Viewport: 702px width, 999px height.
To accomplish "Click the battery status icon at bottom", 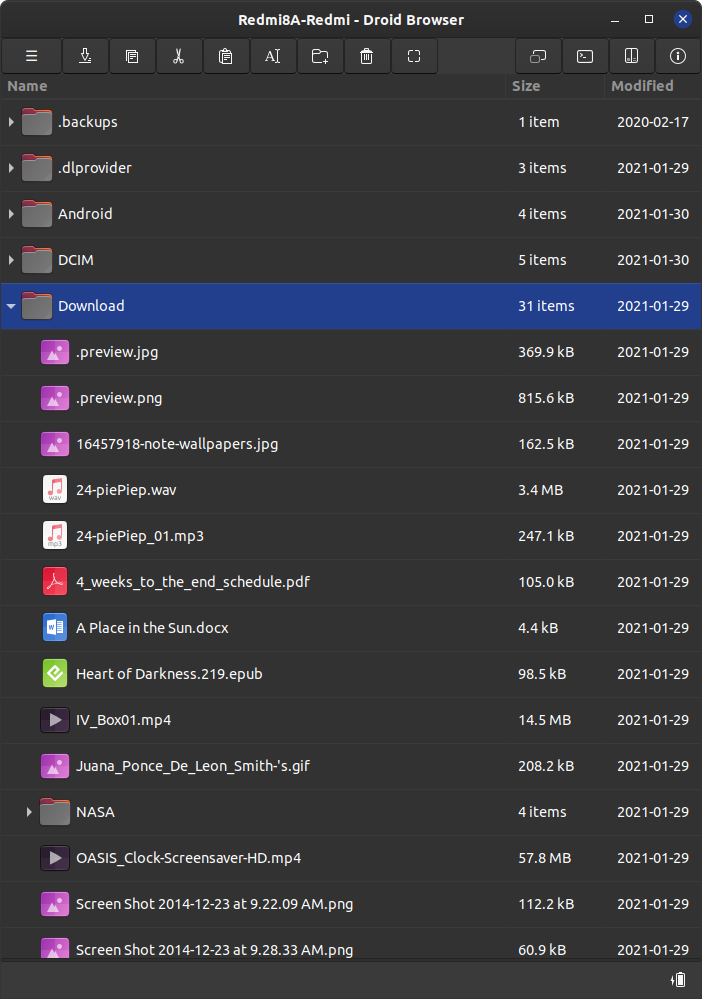I will tap(678, 979).
